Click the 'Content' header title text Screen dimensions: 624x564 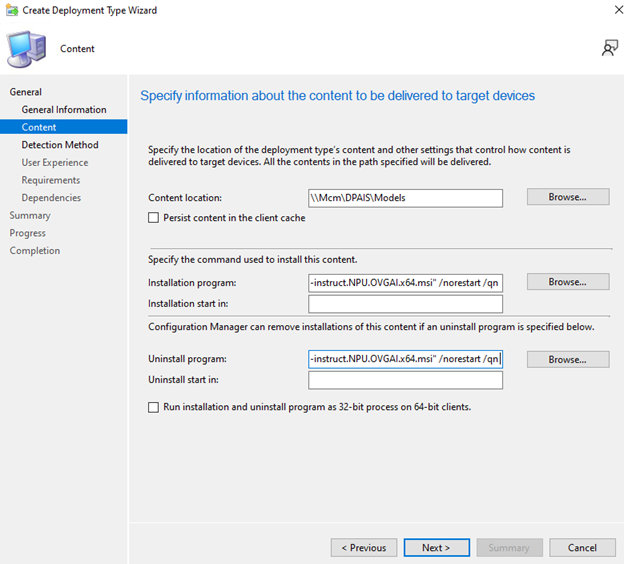point(77,49)
